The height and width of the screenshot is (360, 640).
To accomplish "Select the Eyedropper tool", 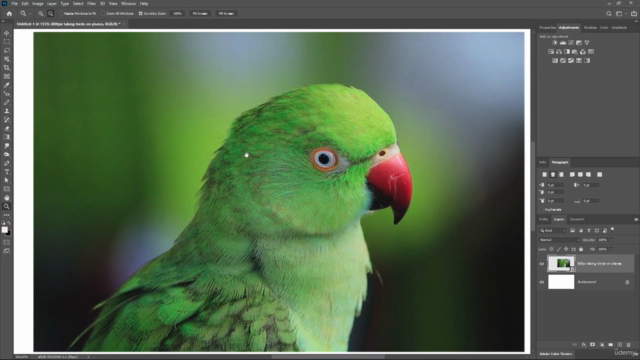I will click(7, 85).
